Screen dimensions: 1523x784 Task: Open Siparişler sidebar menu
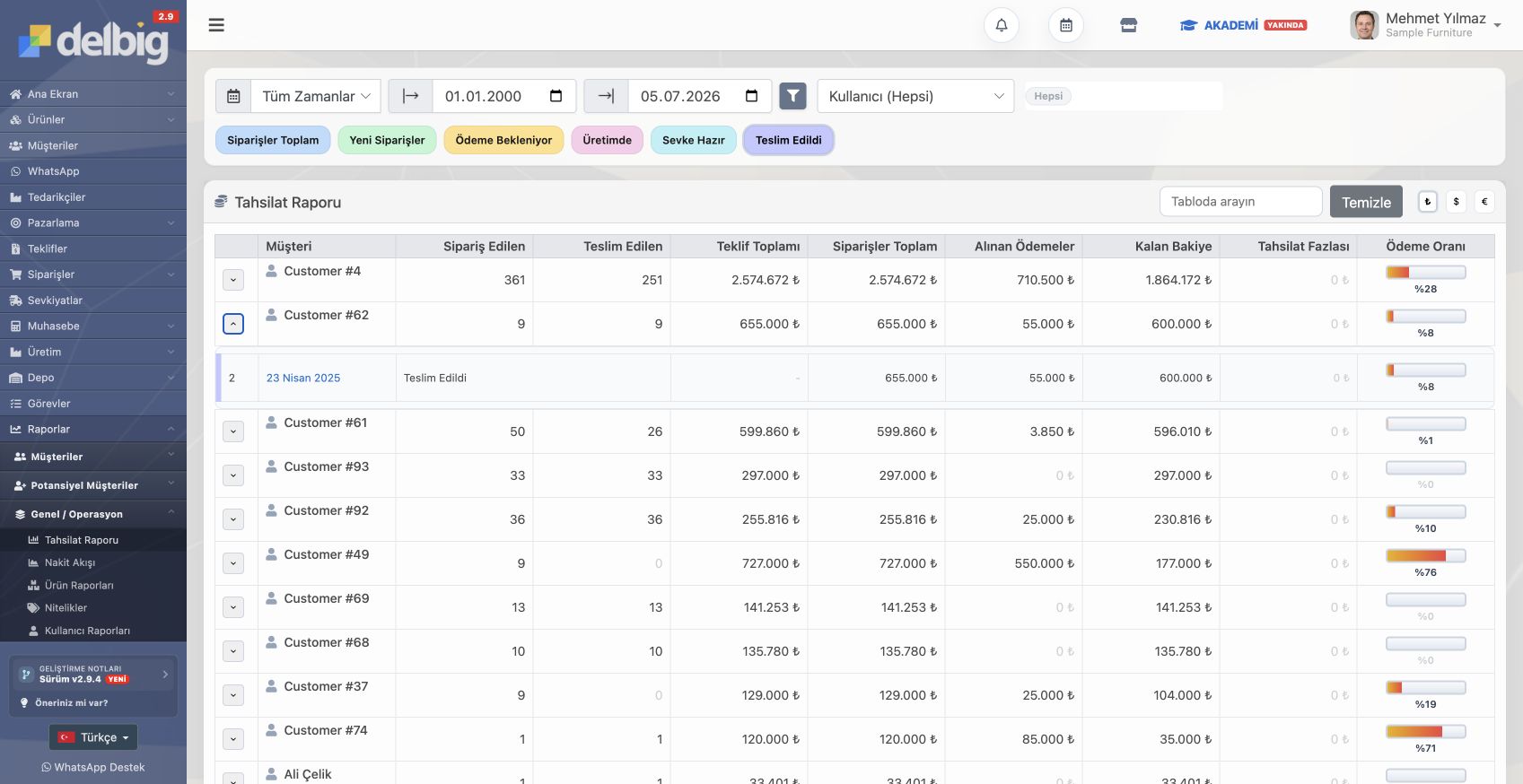click(93, 274)
